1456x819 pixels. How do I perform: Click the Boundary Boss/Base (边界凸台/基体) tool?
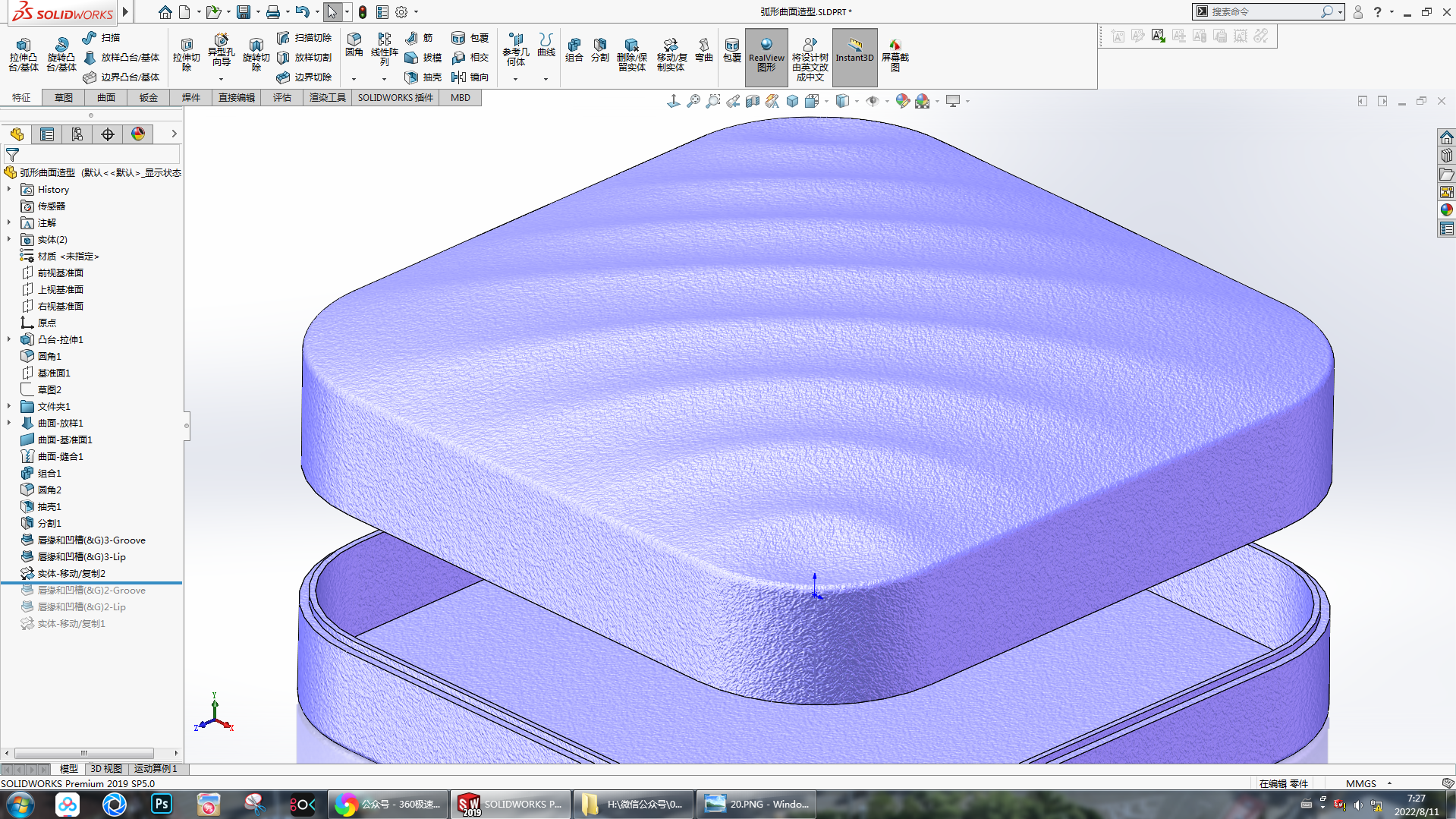click(x=121, y=77)
